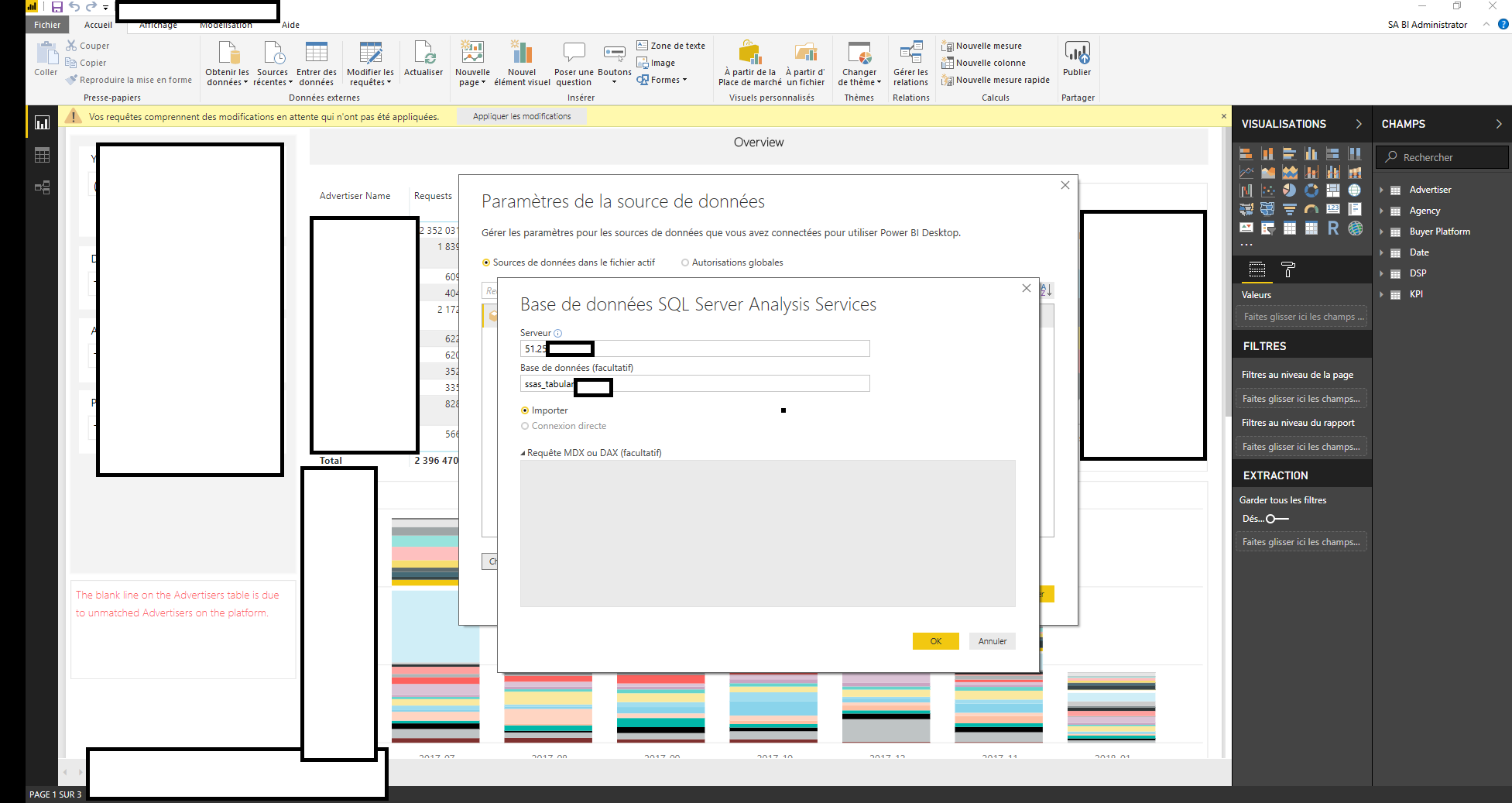Click Publier in the ribbon
Viewport: 1512px width, 803px height.
(x=1077, y=60)
